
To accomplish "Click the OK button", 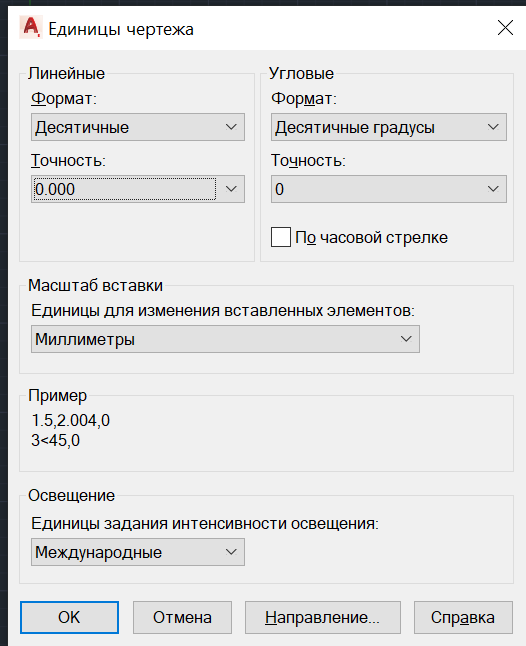I will coord(69,617).
